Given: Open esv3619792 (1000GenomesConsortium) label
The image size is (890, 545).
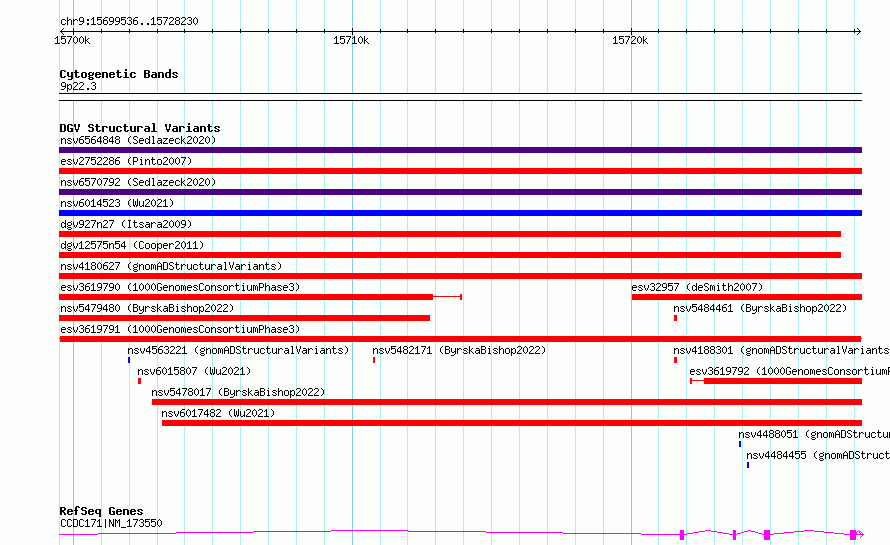Looking at the screenshot, I should tap(790, 371).
